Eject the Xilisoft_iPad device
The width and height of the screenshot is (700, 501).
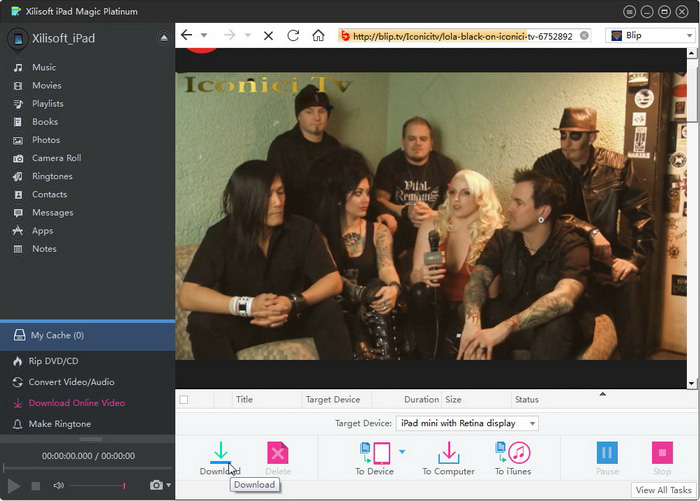164,38
